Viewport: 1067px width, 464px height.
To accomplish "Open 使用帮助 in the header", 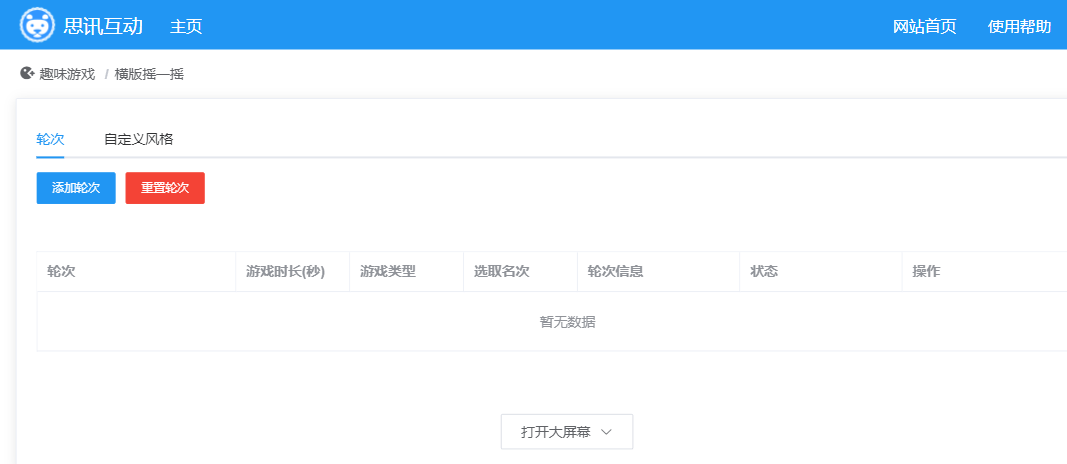I will tap(1019, 27).
